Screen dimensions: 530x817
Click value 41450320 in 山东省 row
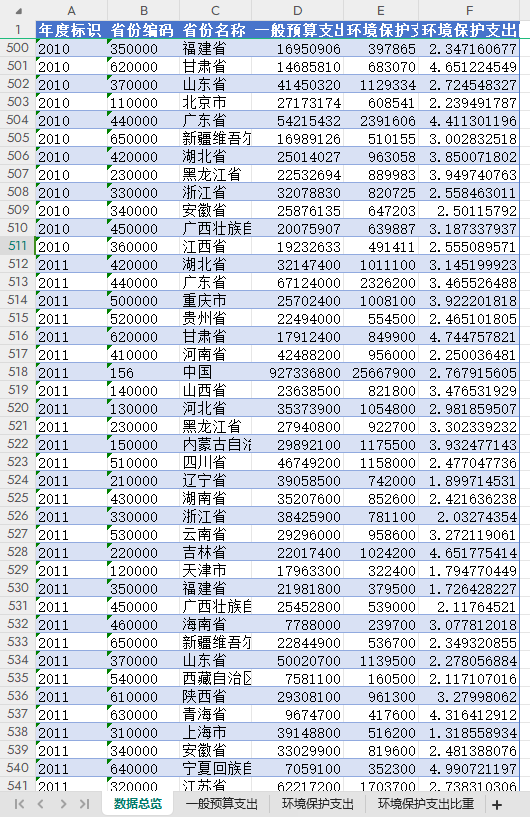[x=298, y=84]
